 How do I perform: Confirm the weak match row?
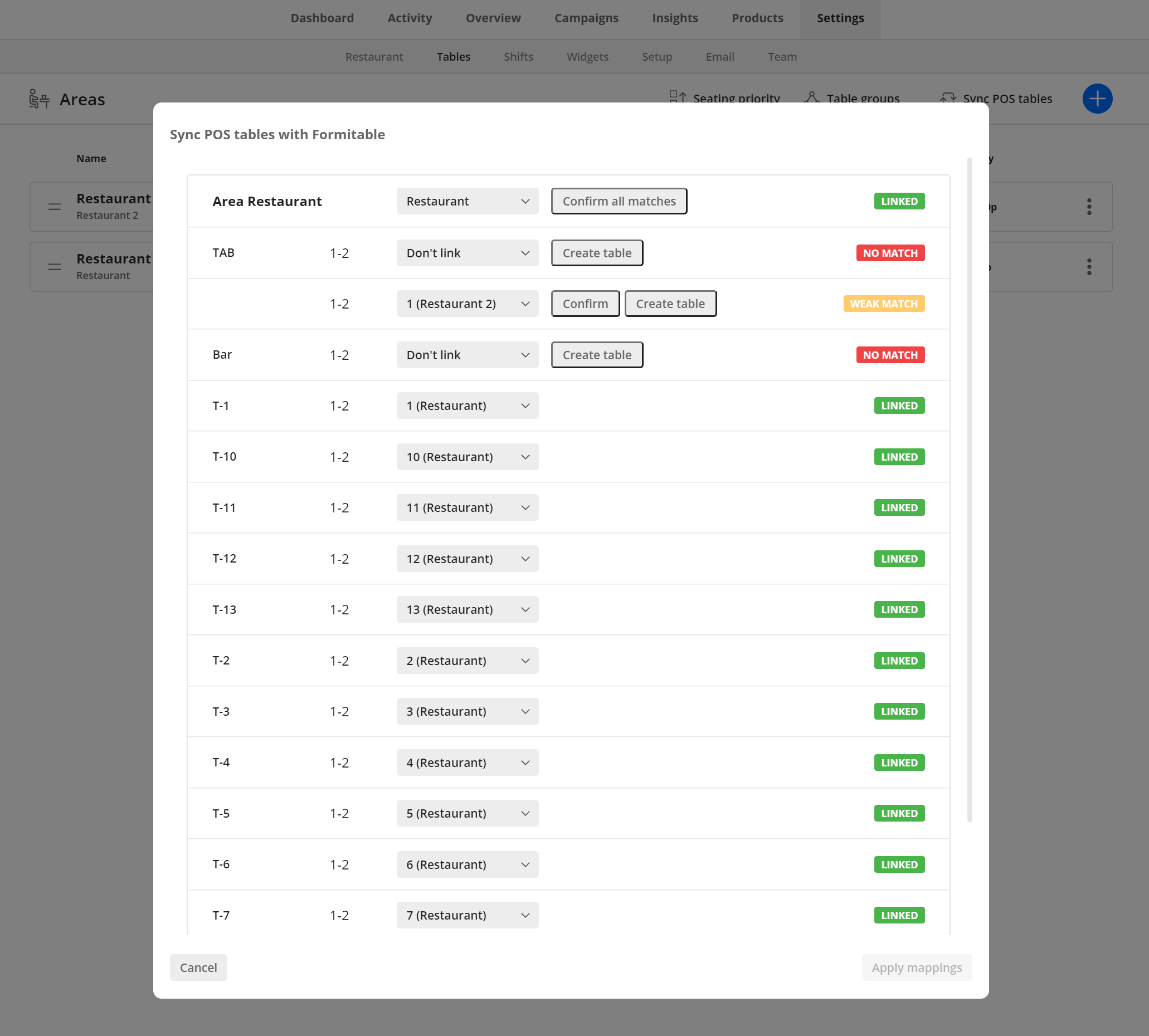click(585, 304)
